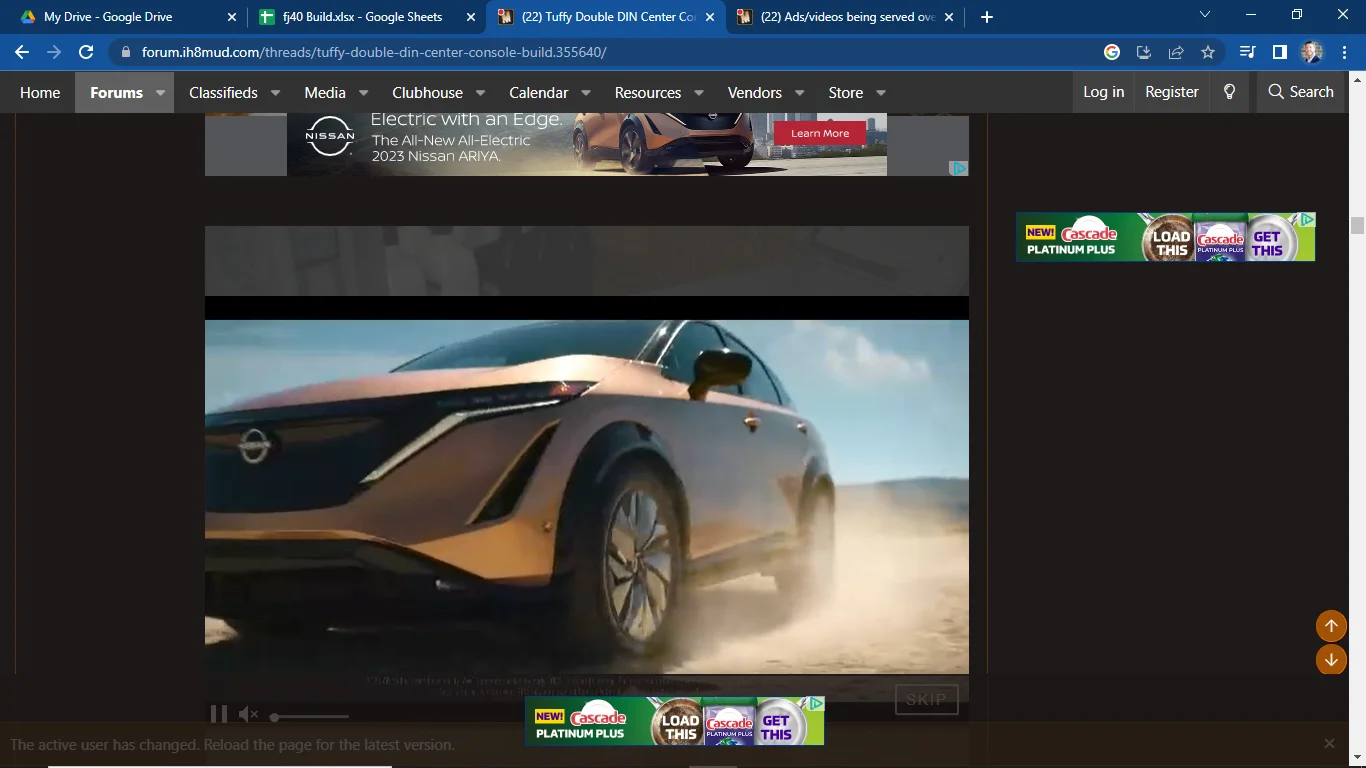This screenshot has height=768, width=1366.
Task: Unmute the video ad sound
Action: pyautogui.click(x=248, y=714)
